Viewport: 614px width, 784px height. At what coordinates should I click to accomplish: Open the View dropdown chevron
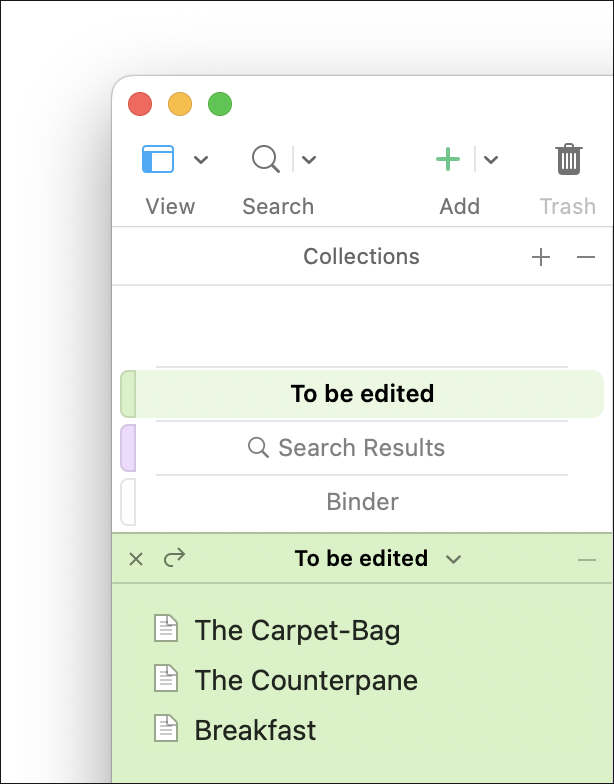click(201, 160)
